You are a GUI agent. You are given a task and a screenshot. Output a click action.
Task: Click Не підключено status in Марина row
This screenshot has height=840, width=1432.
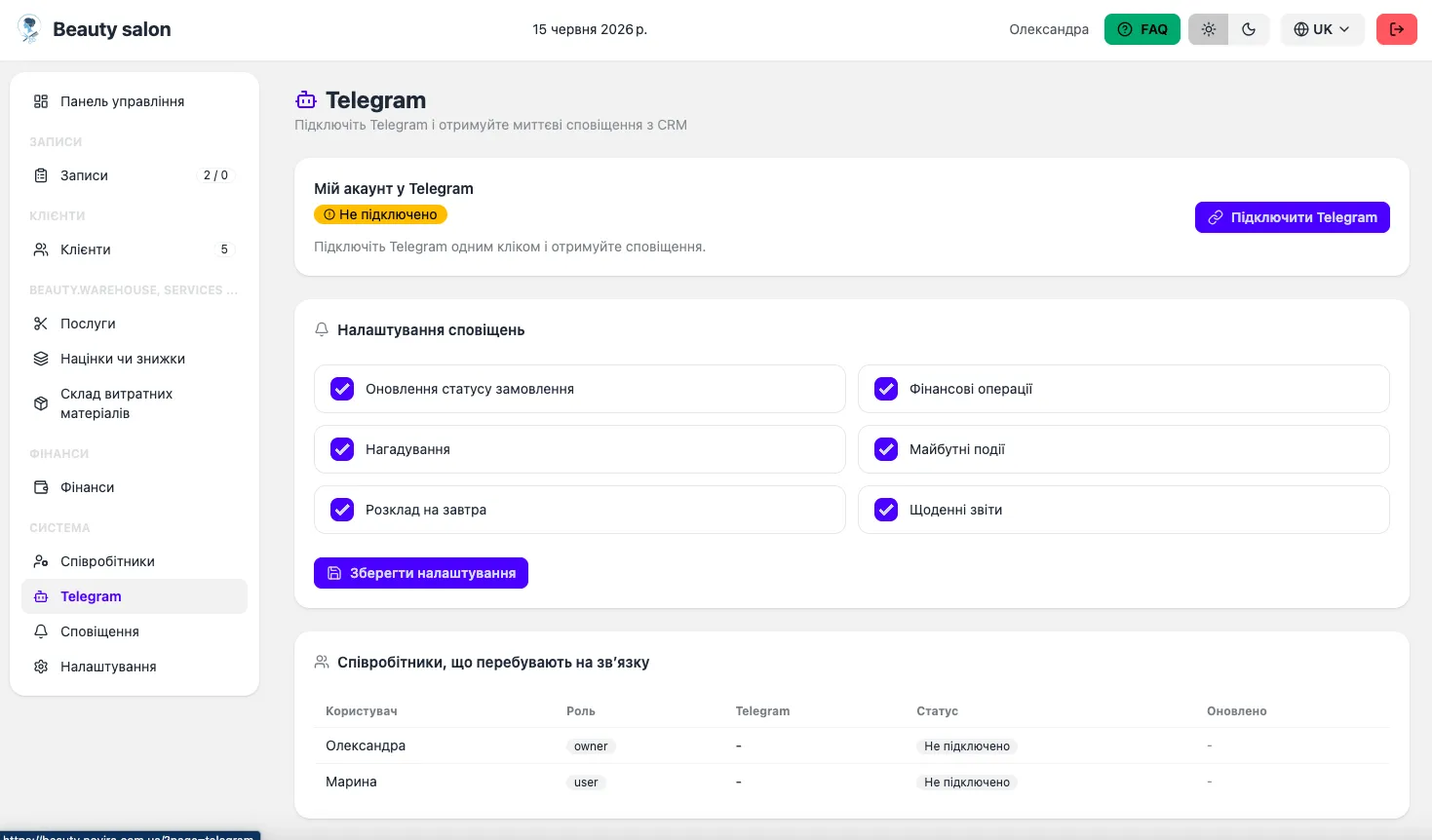pyautogui.click(x=967, y=783)
